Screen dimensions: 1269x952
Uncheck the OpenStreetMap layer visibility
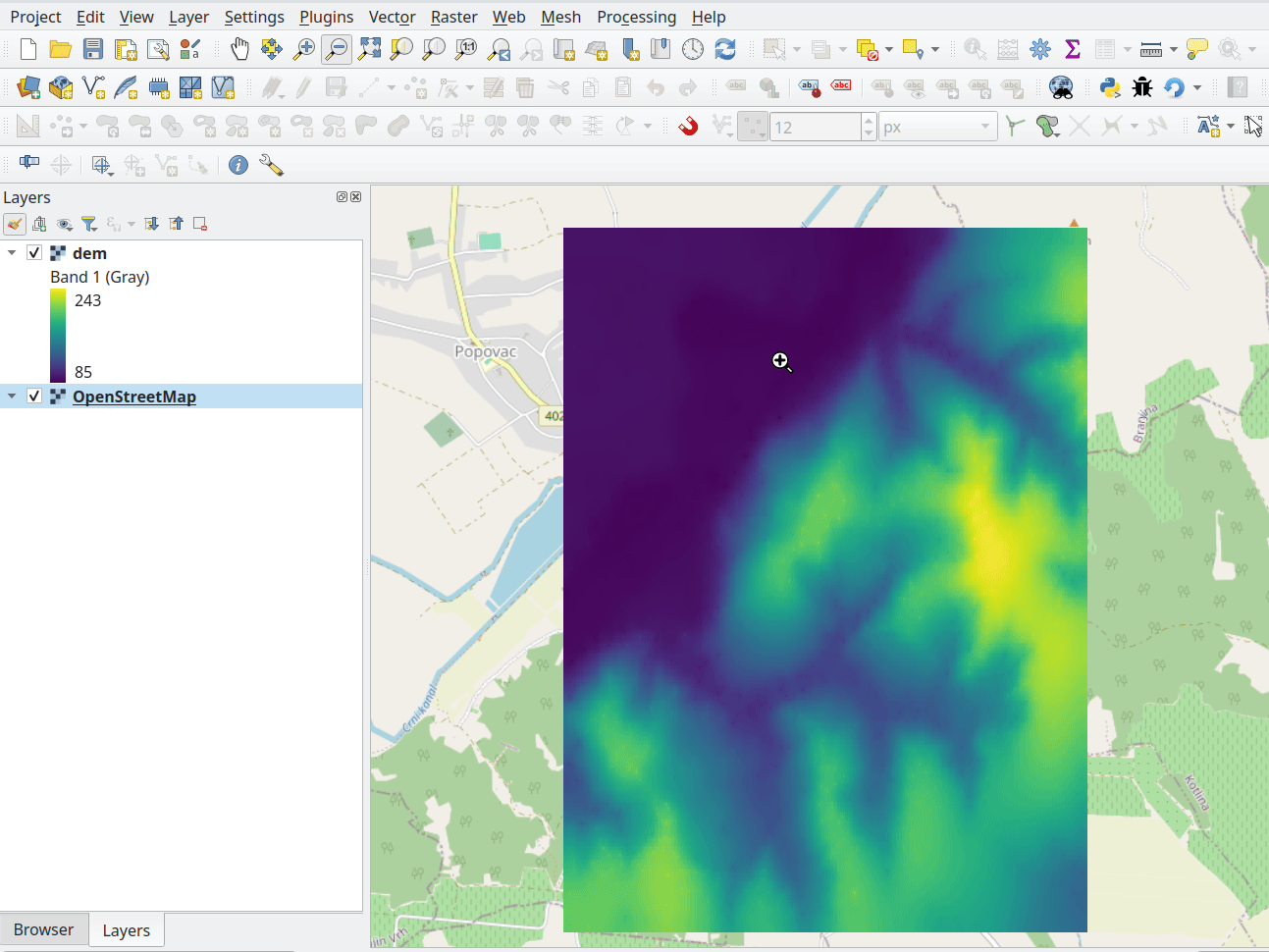pos(33,396)
